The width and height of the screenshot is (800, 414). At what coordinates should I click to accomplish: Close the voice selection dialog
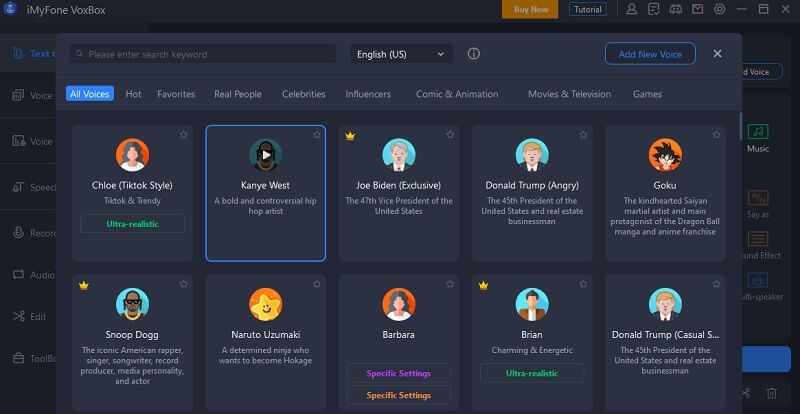coord(717,54)
